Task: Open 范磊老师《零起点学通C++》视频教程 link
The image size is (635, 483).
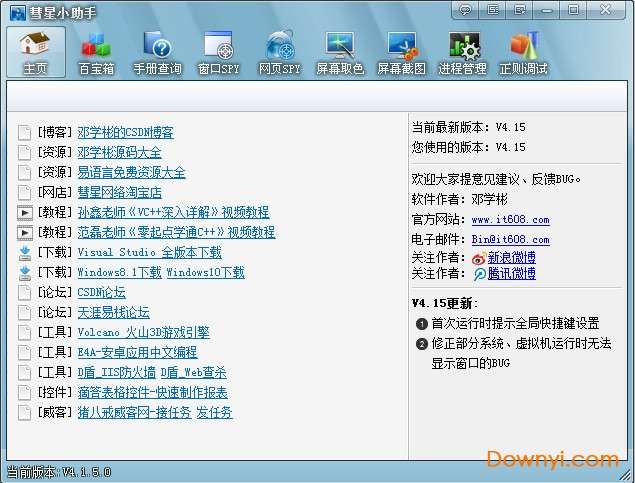Action: tap(176, 232)
